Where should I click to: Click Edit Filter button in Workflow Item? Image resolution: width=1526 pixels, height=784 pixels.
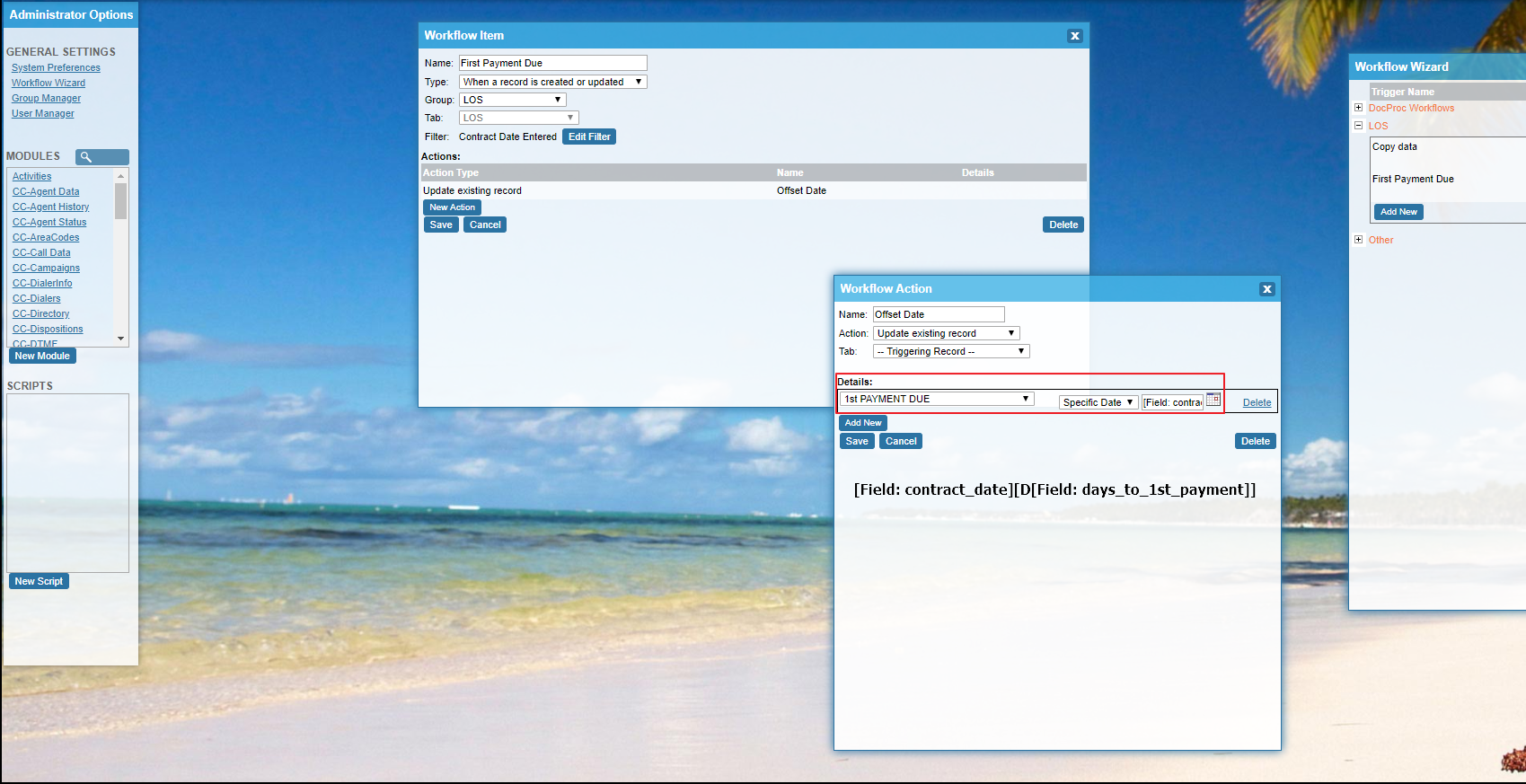tap(589, 137)
